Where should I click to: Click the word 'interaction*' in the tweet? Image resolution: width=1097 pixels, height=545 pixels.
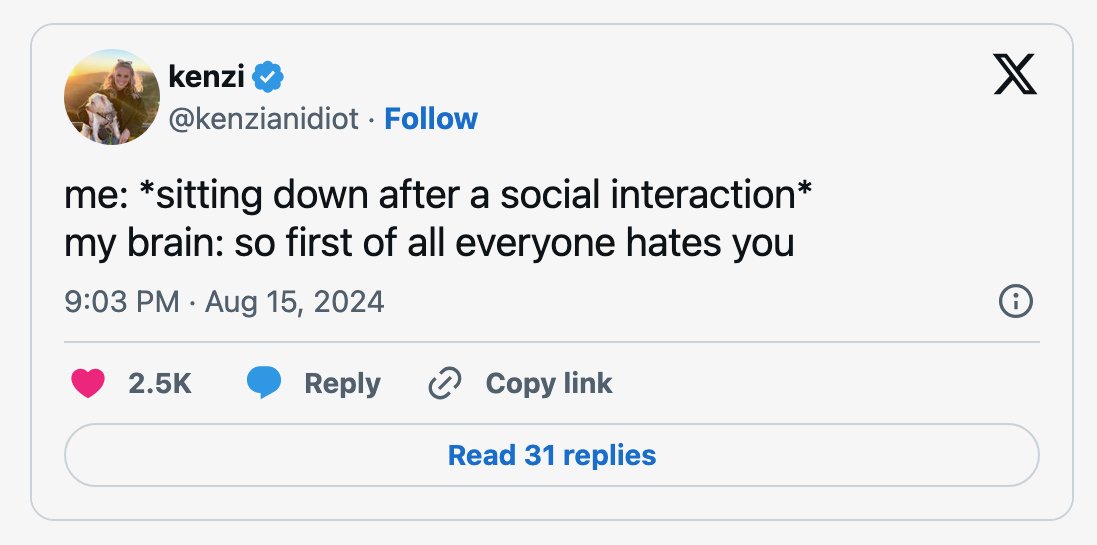(711, 194)
